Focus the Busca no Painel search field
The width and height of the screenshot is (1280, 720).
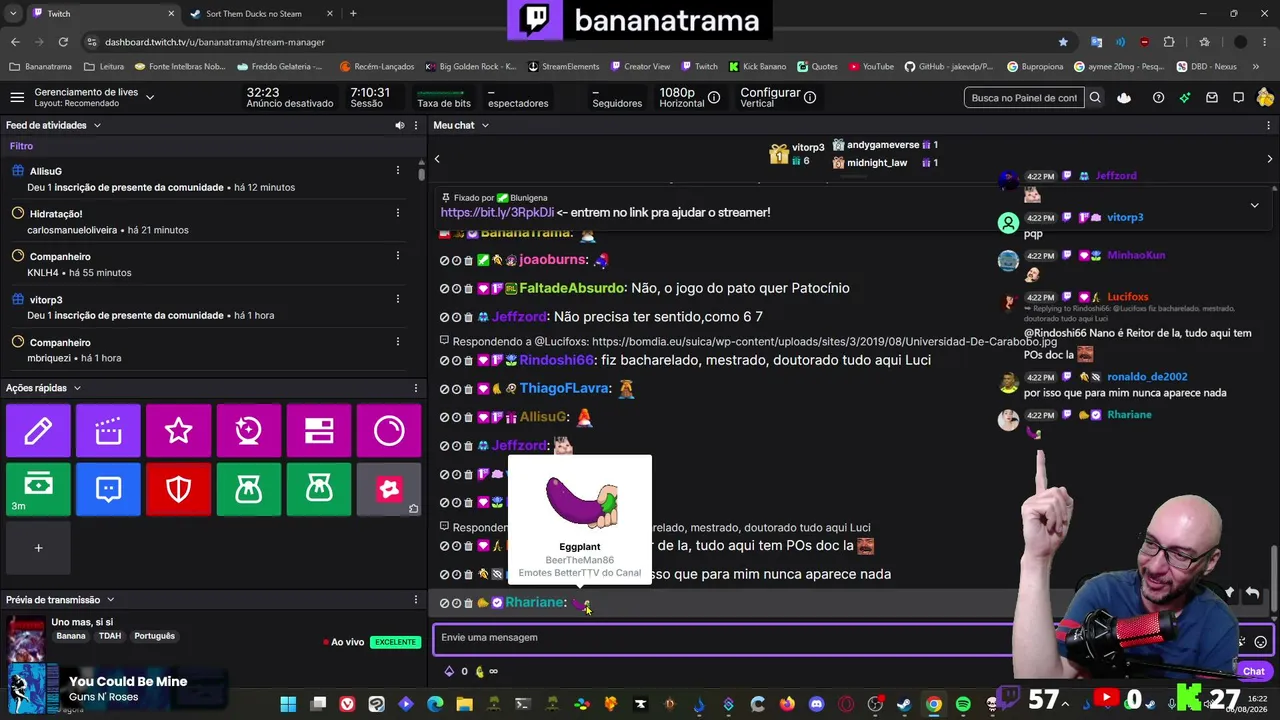click(1025, 98)
